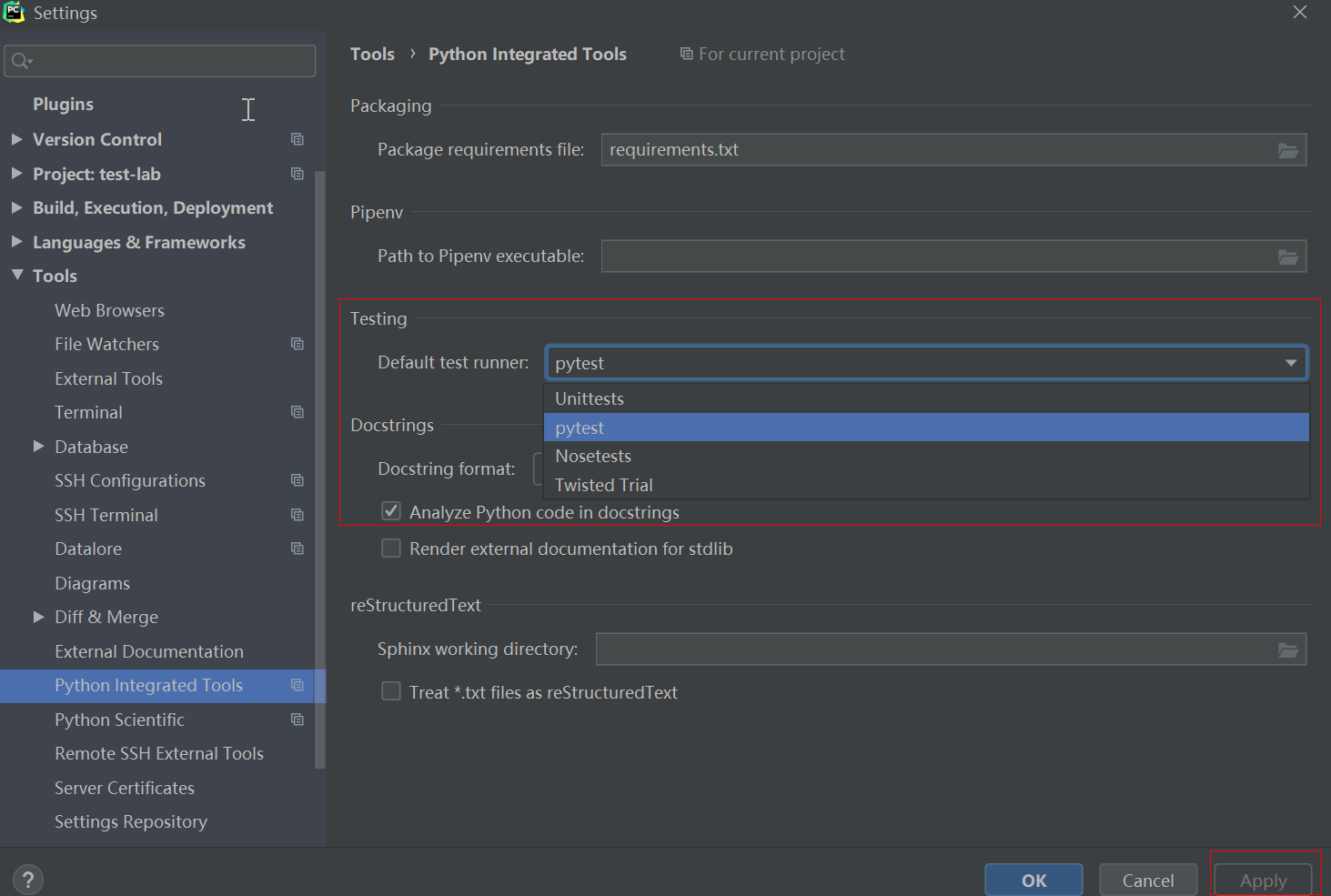Image resolution: width=1331 pixels, height=896 pixels.
Task: Click the Apply button
Action: click(x=1262, y=880)
